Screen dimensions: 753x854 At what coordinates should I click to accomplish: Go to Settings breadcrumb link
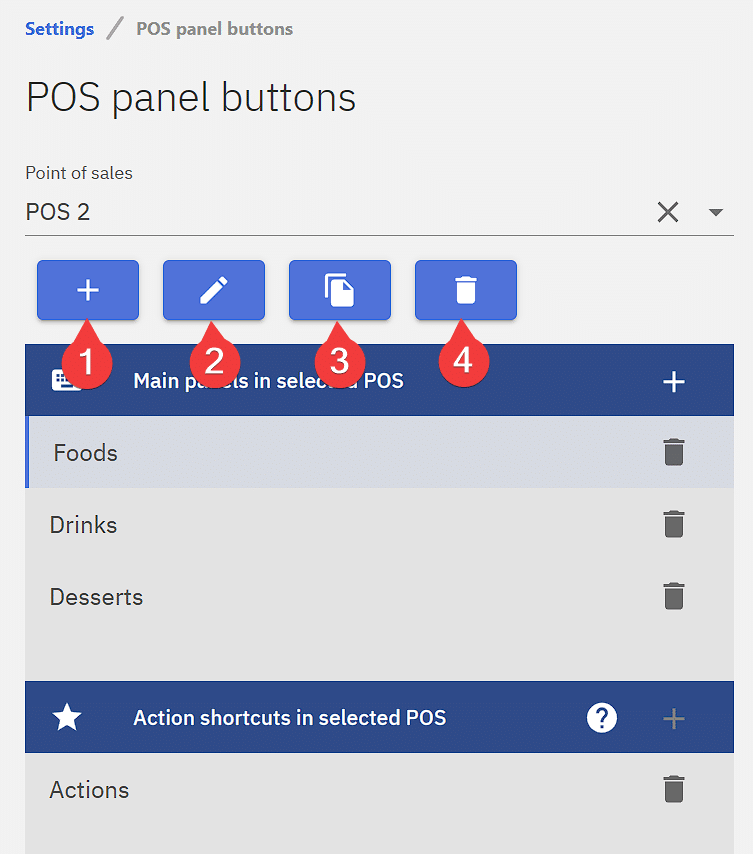60,29
